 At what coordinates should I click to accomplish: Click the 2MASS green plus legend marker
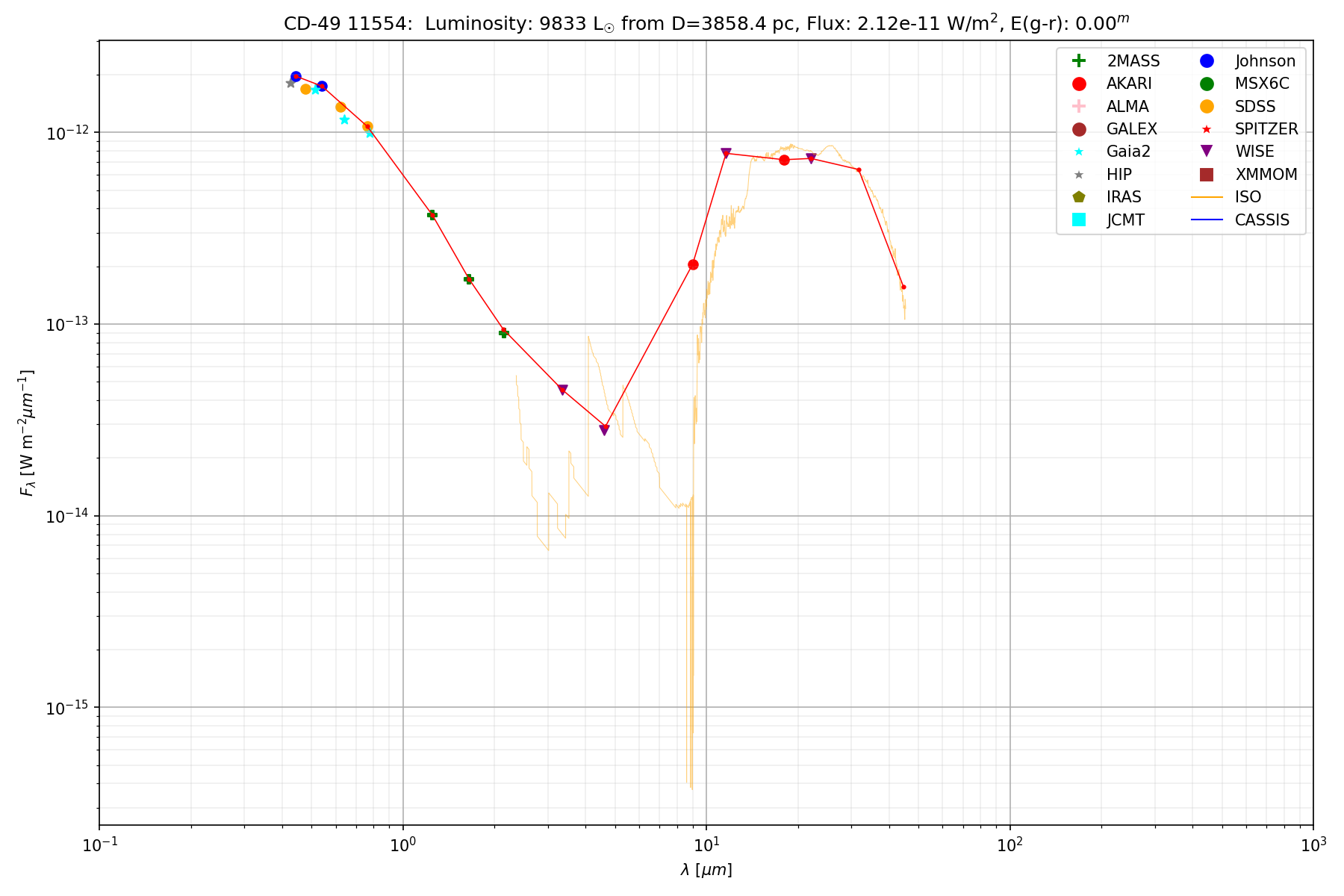[x=1078, y=61]
